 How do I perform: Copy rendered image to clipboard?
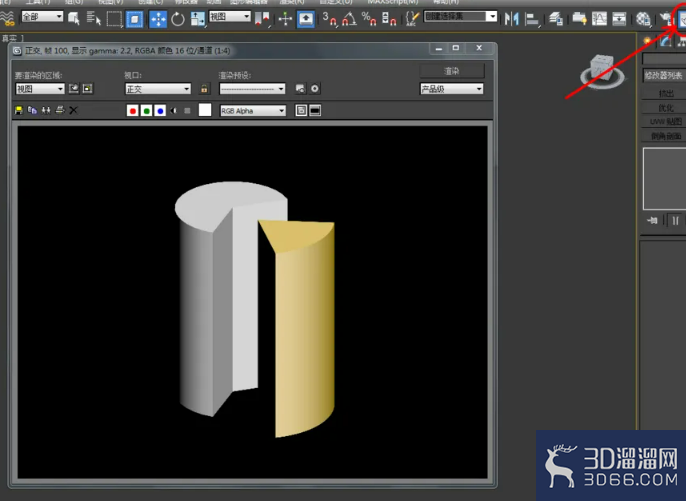coord(32,110)
